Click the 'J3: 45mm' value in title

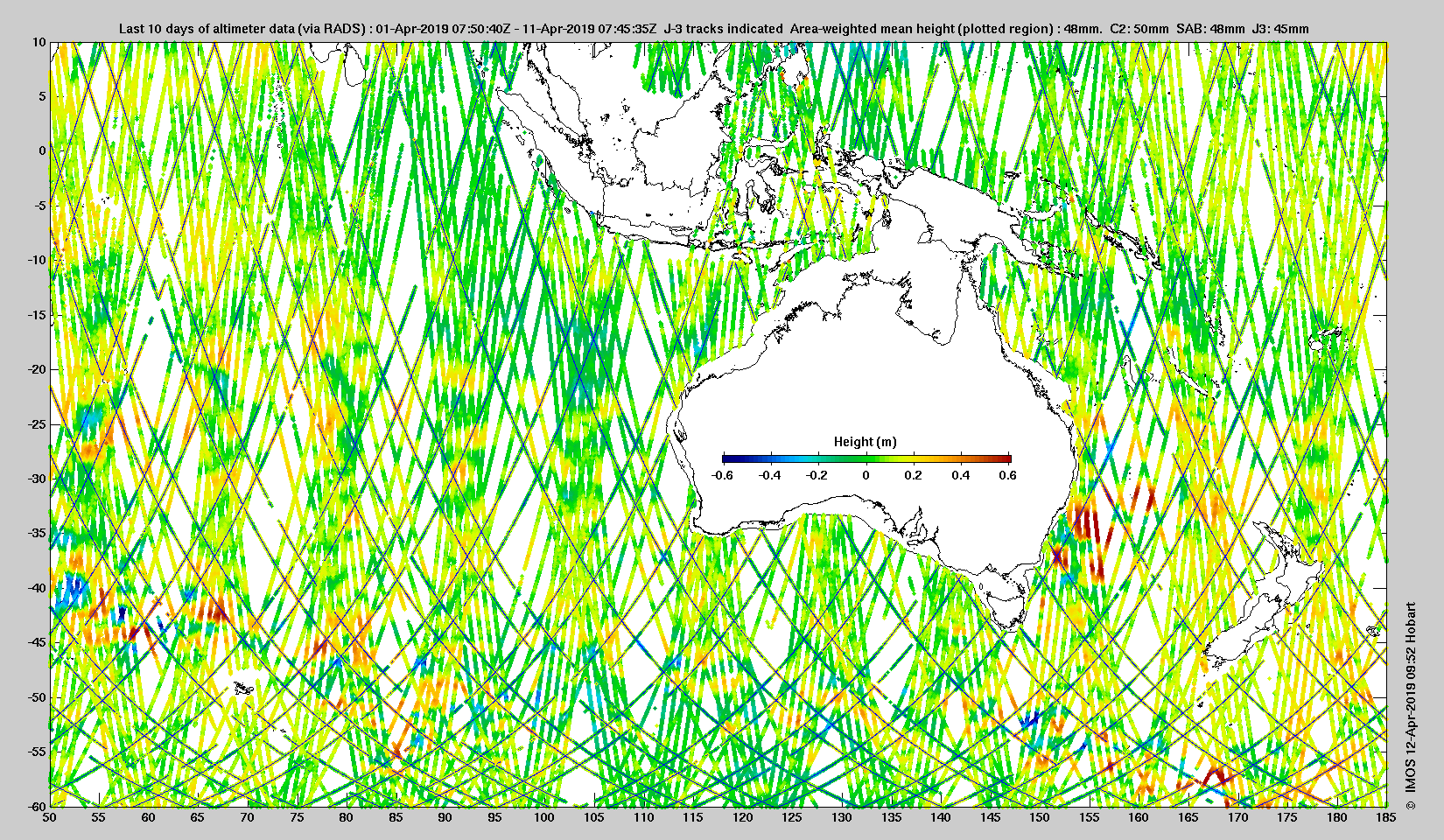click(x=1281, y=29)
